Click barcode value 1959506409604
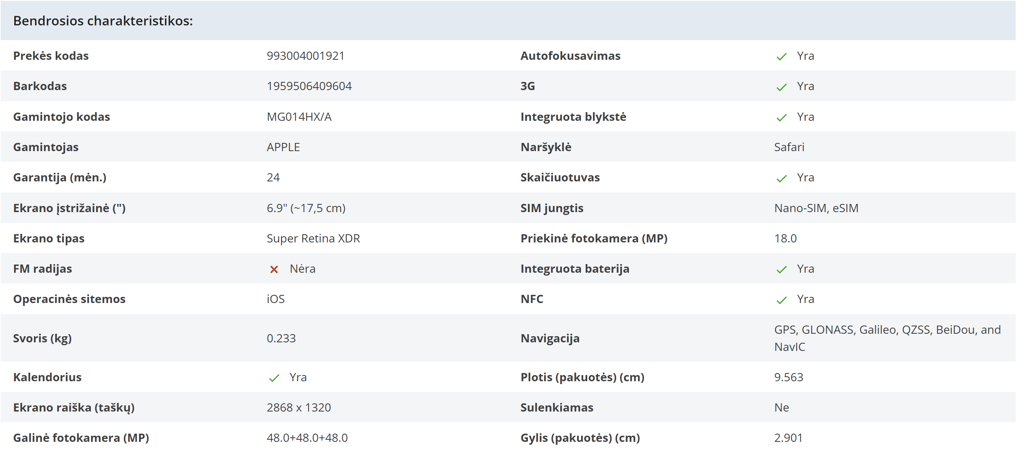This screenshot has height=466, width=1024. click(x=309, y=86)
